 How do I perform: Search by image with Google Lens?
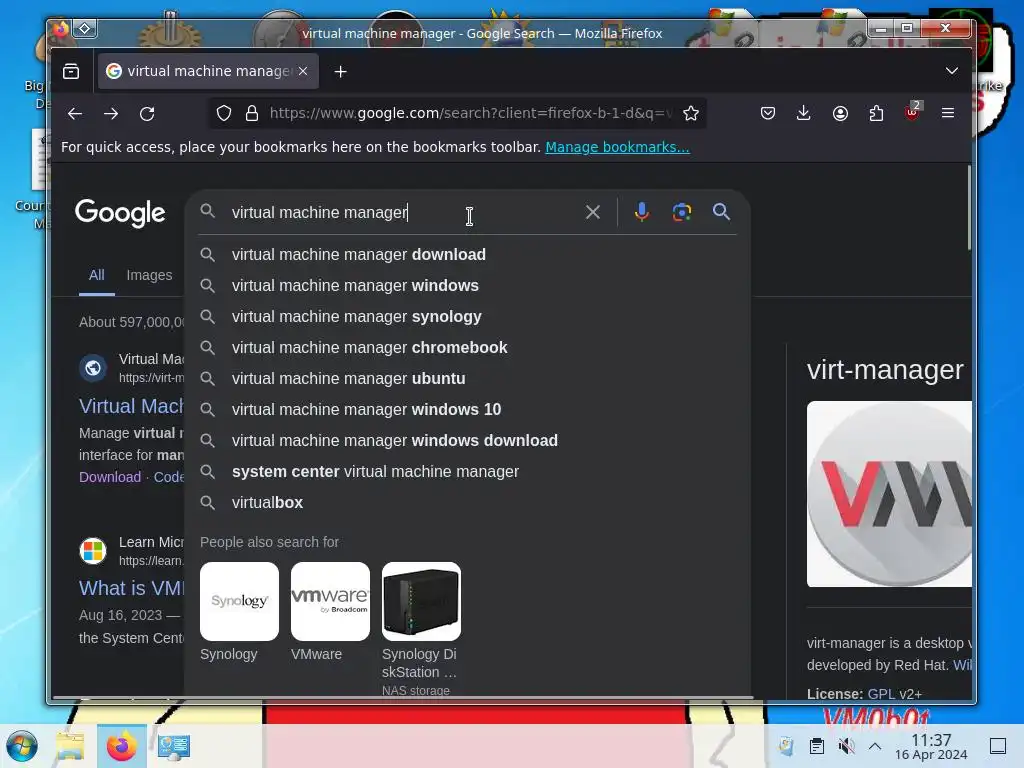pos(682,212)
